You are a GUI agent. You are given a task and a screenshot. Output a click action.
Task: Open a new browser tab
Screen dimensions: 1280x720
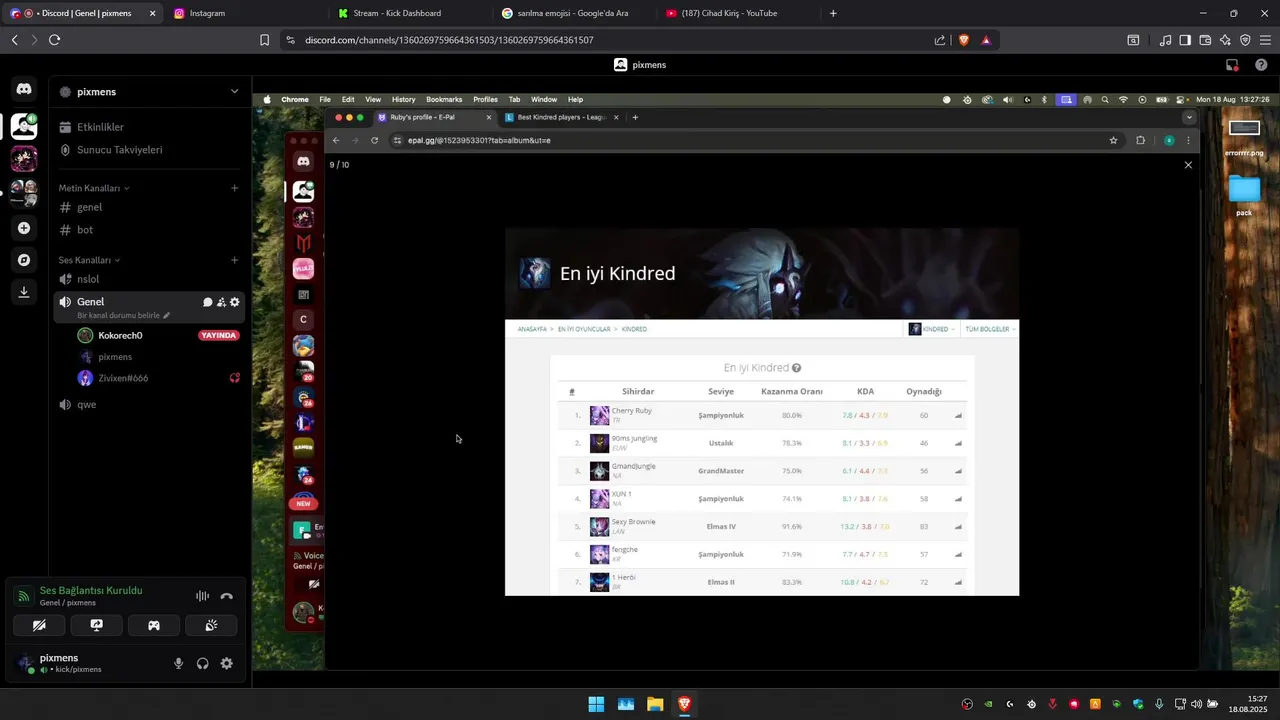coord(833,13)
